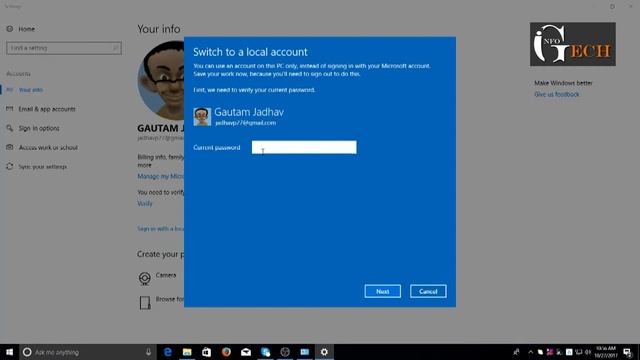Select Your info in the Settings sidebar
640x360 pixels.
tap(31, 90)
